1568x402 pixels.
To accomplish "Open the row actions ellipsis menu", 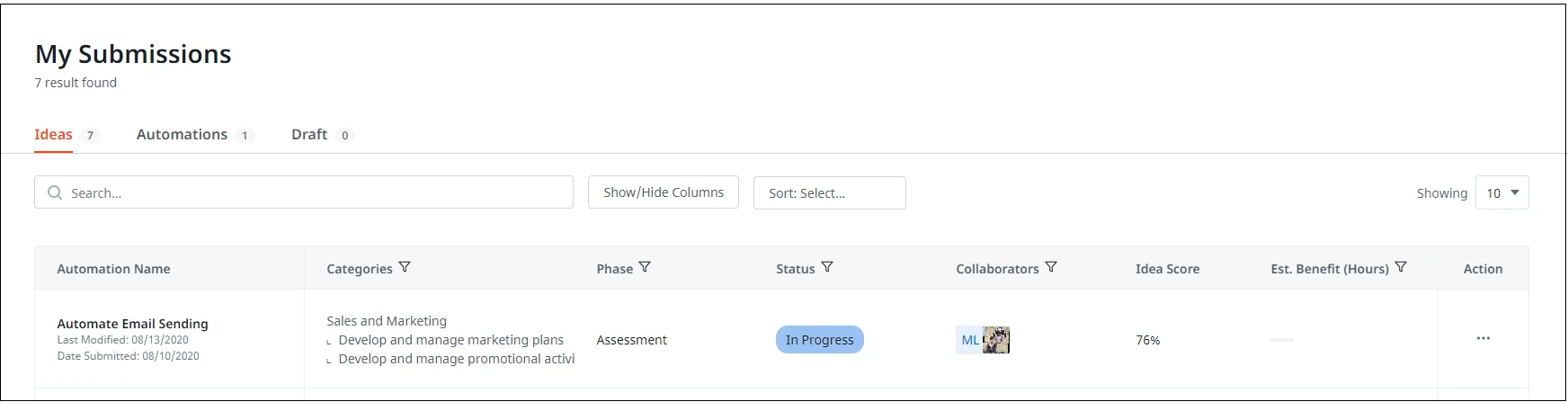I will (1483, 338).
